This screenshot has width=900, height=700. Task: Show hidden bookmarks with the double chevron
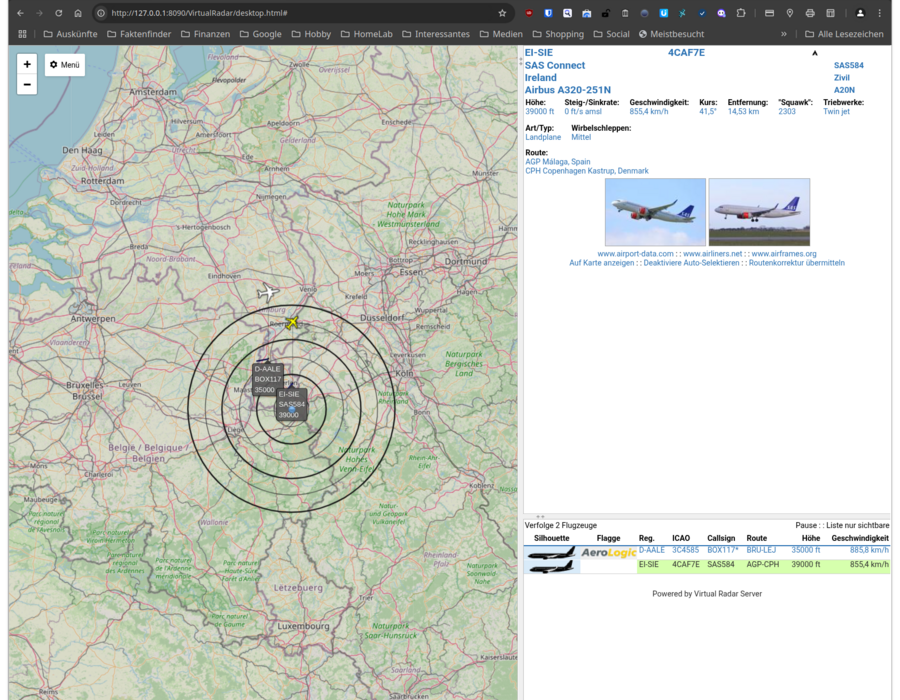pos(783,34)
